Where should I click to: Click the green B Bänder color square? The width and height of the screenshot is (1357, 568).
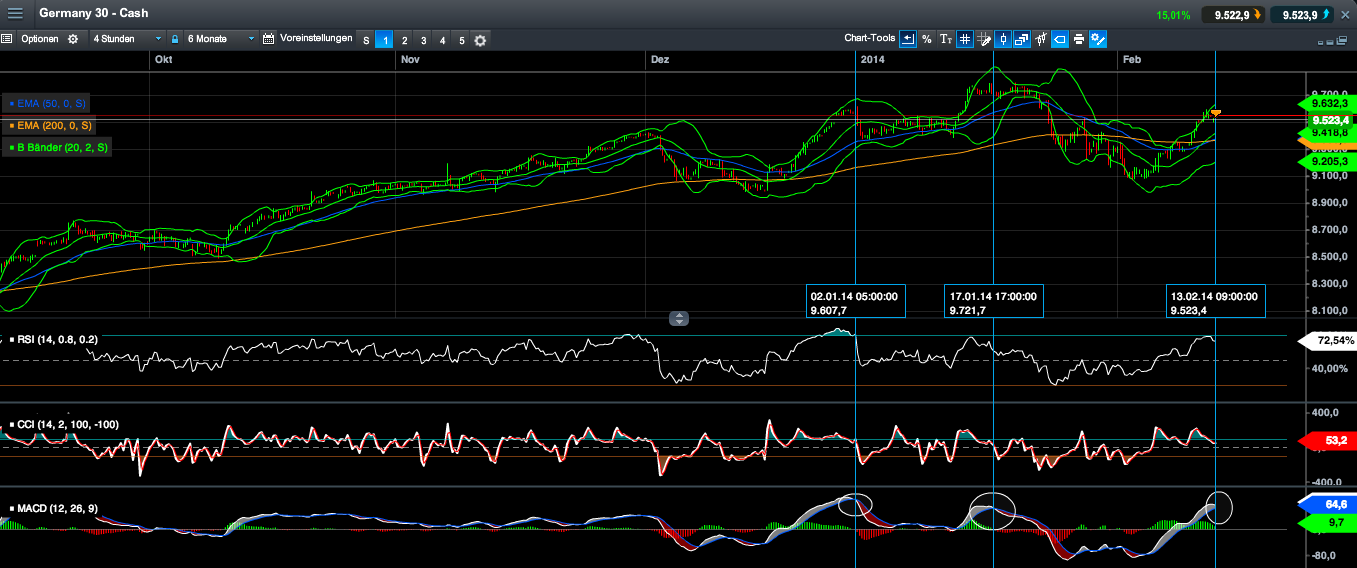(11, 148)
